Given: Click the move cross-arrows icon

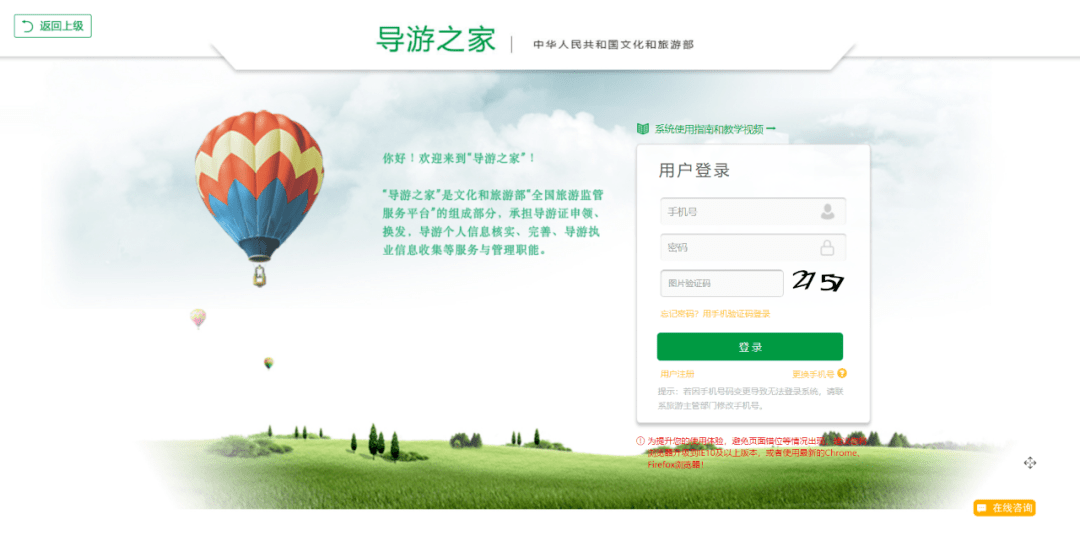Looking at the screenshot, I should [x=1030, y=463].
